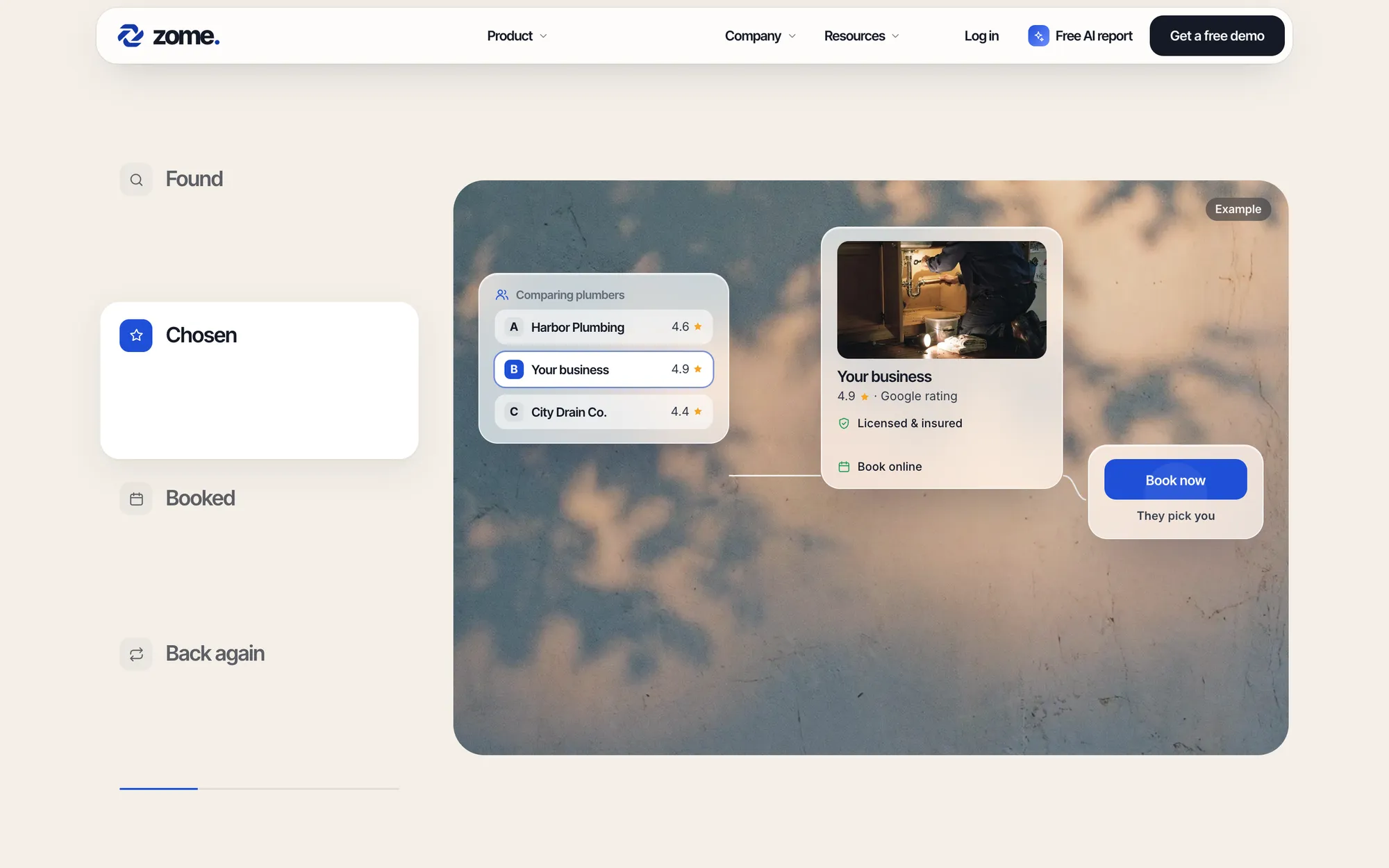Click the Free AI report link
This screenshot has width=1389, height=868.
pos(1080,36)
